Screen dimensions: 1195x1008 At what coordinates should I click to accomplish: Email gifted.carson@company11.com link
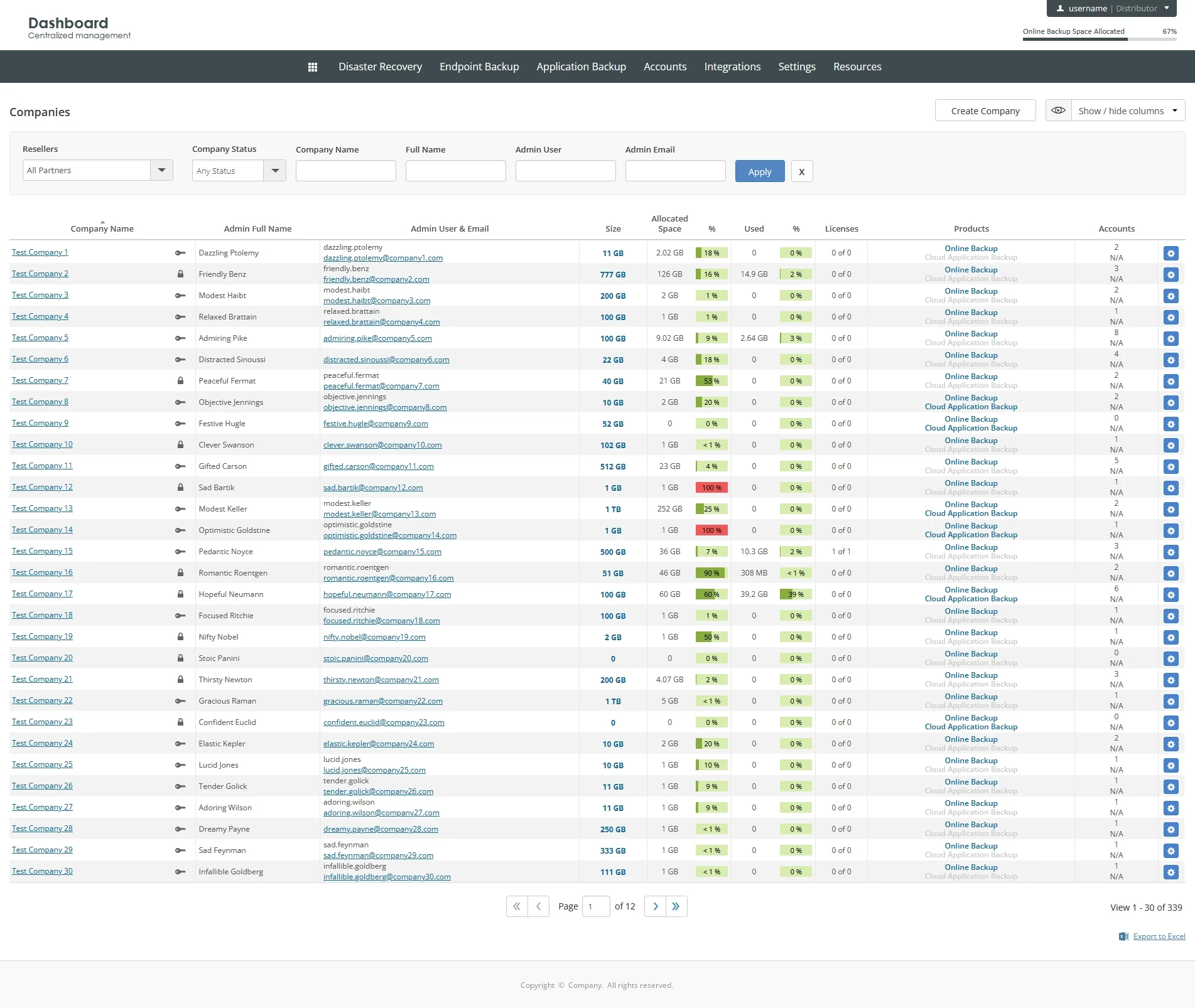pyautogui.click(x=378, y=466)
